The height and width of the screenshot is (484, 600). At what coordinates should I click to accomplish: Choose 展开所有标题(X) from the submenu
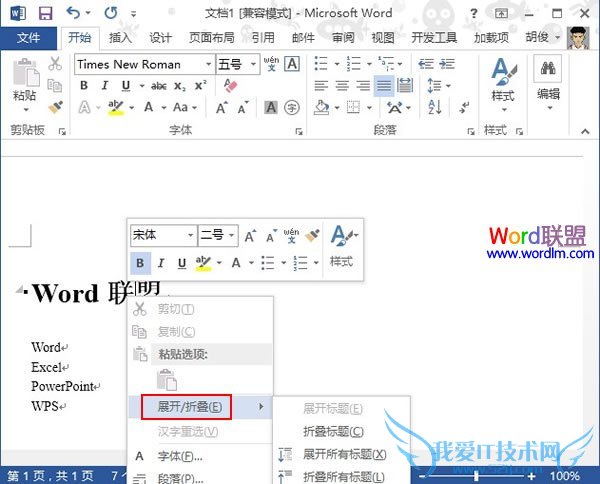[342, 454]
